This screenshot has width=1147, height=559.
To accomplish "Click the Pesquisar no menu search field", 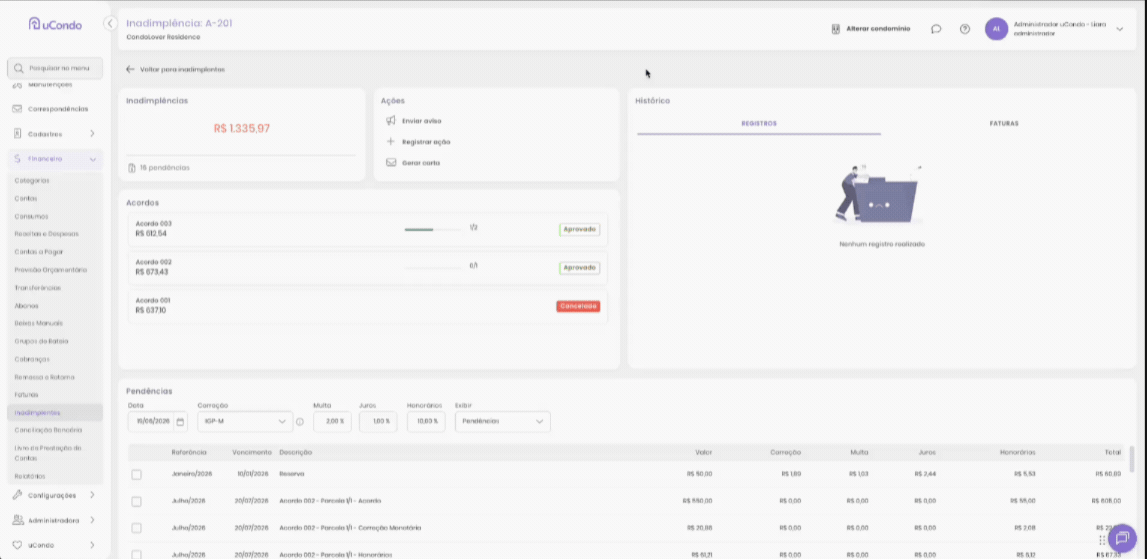I will pos(55,68).
